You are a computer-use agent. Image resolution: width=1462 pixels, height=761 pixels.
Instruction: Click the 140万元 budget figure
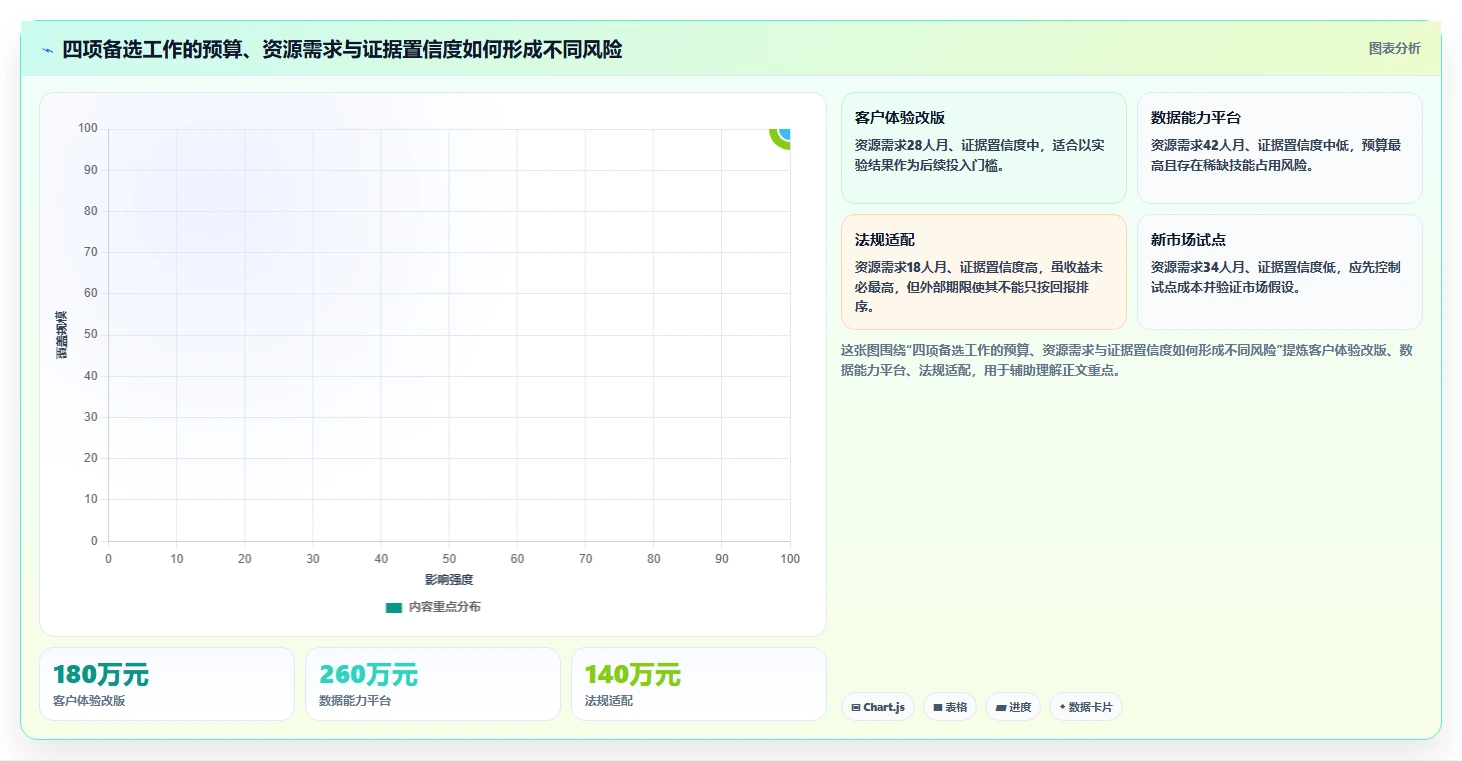(633, 675)
